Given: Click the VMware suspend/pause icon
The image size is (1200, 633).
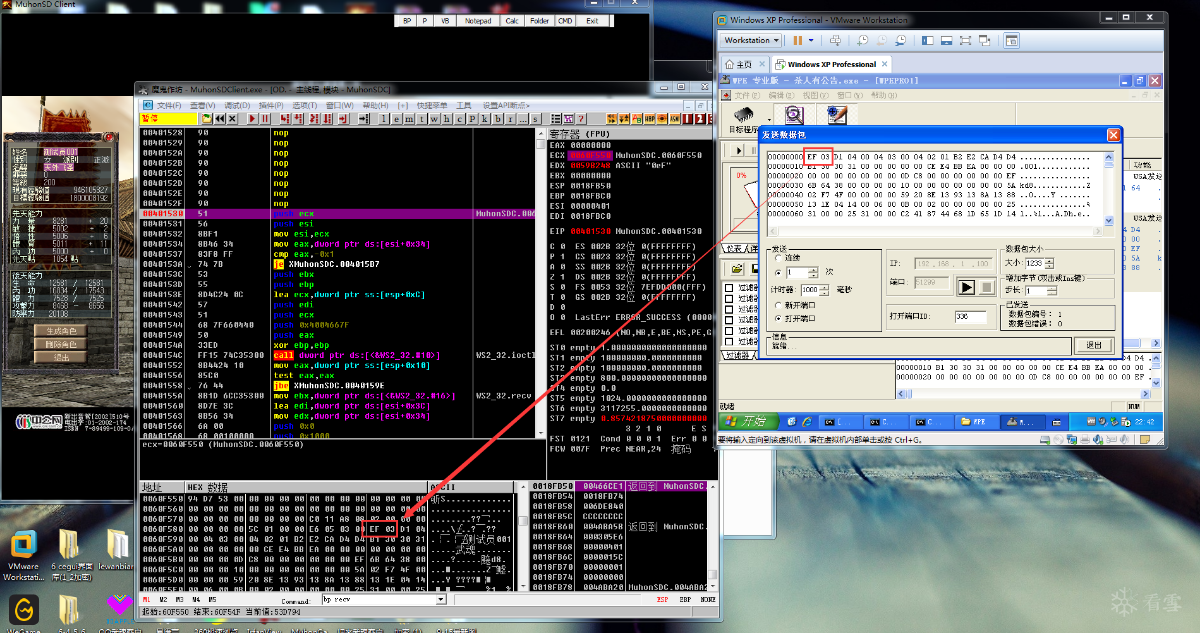Looking at the screenshot, I should pos(798,41).
